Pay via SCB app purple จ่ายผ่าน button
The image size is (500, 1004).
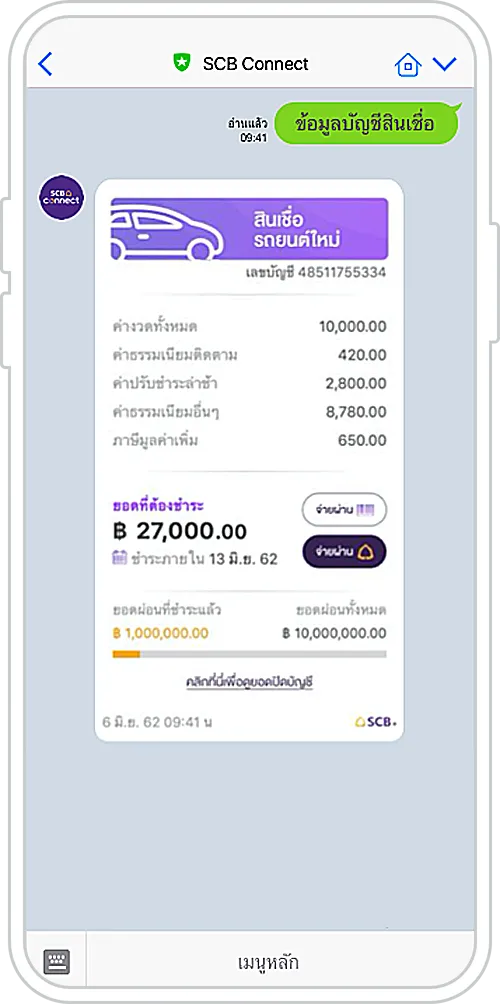pos(344,551)
